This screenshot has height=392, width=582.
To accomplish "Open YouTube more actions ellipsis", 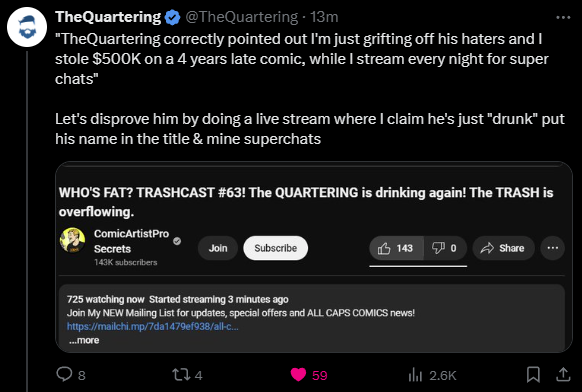I will (x=553, y=248).
